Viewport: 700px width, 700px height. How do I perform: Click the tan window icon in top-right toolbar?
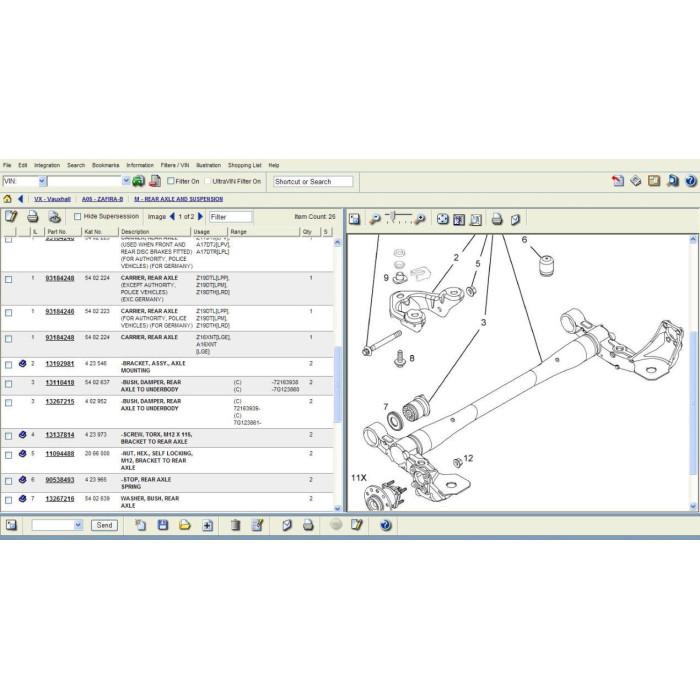click(x=654, y=181)
